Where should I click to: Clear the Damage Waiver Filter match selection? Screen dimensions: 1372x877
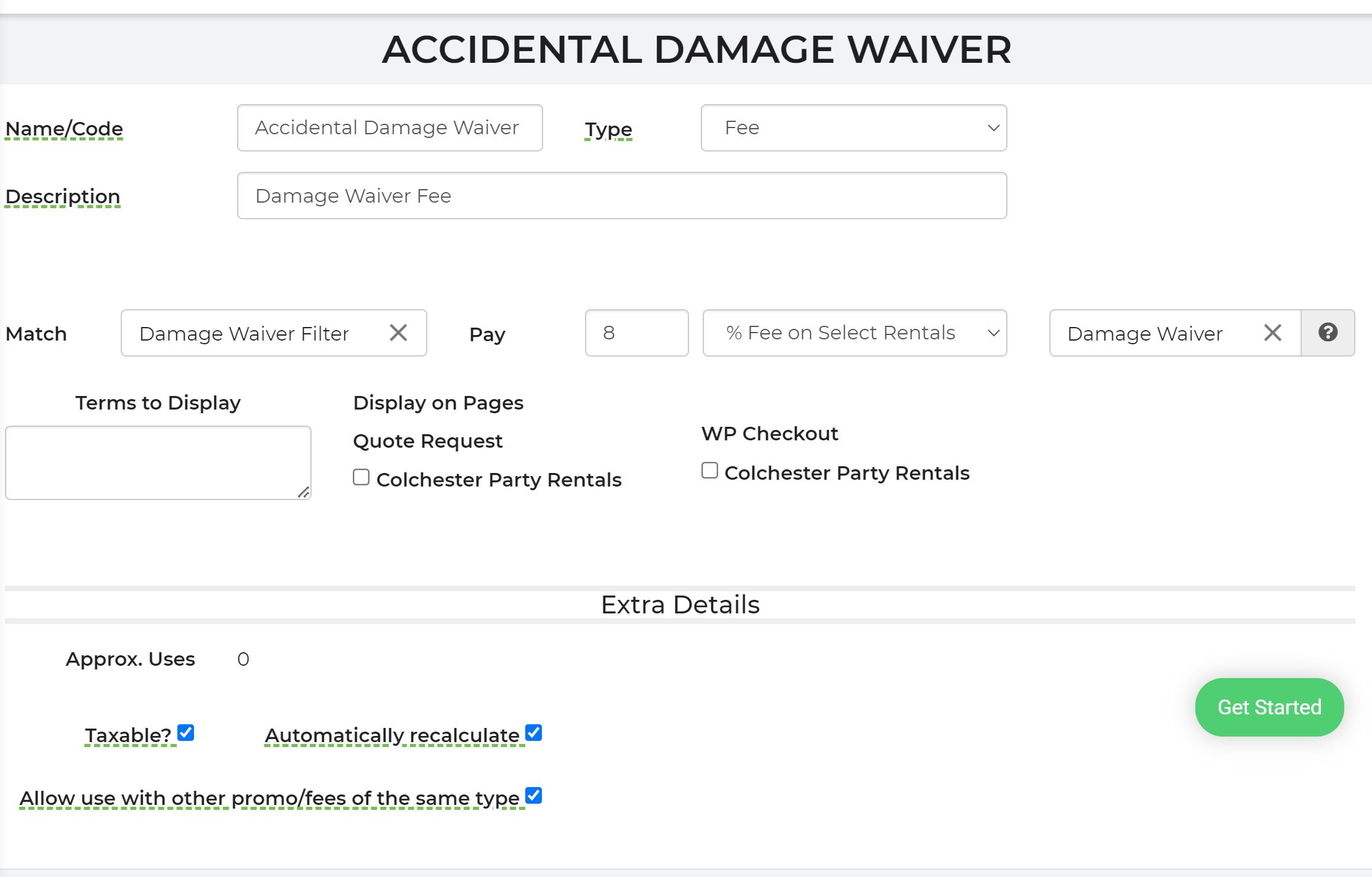[398, 333]
